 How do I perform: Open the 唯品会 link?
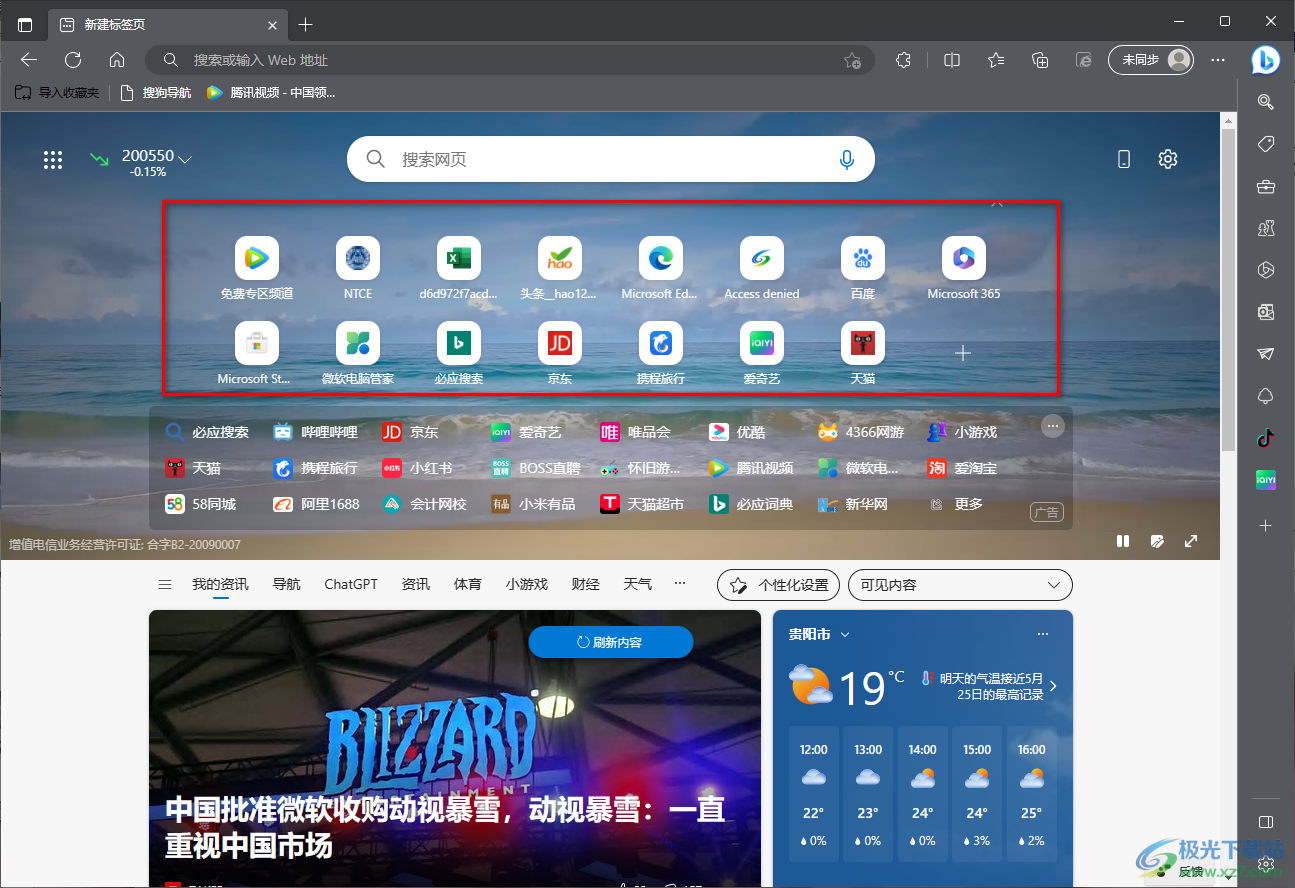635,432
